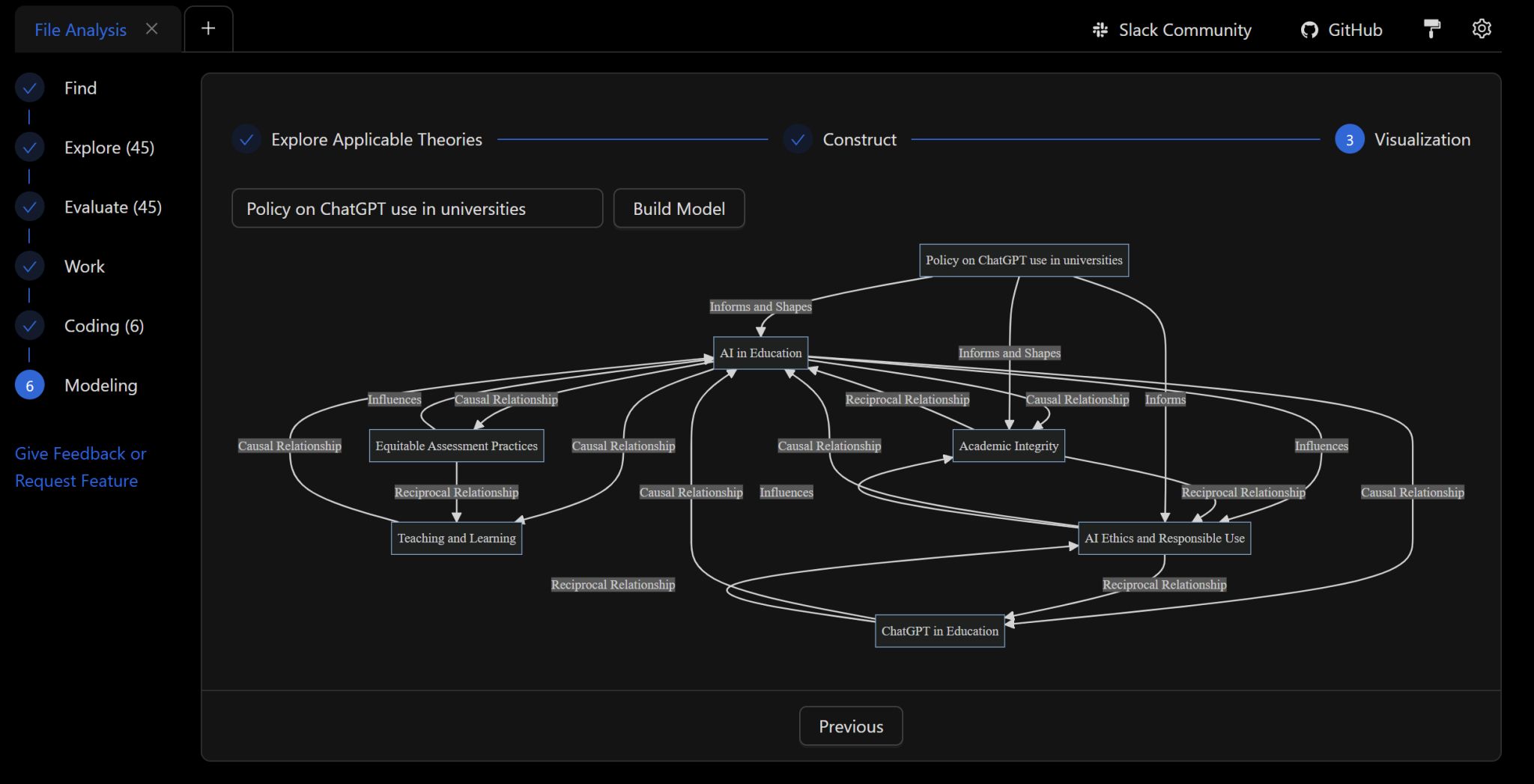Image resolution: width=1534 pixels, height=784 pixels.
Task: Click Give Feedback or Request Feature
Action: [x=80, y=467]
